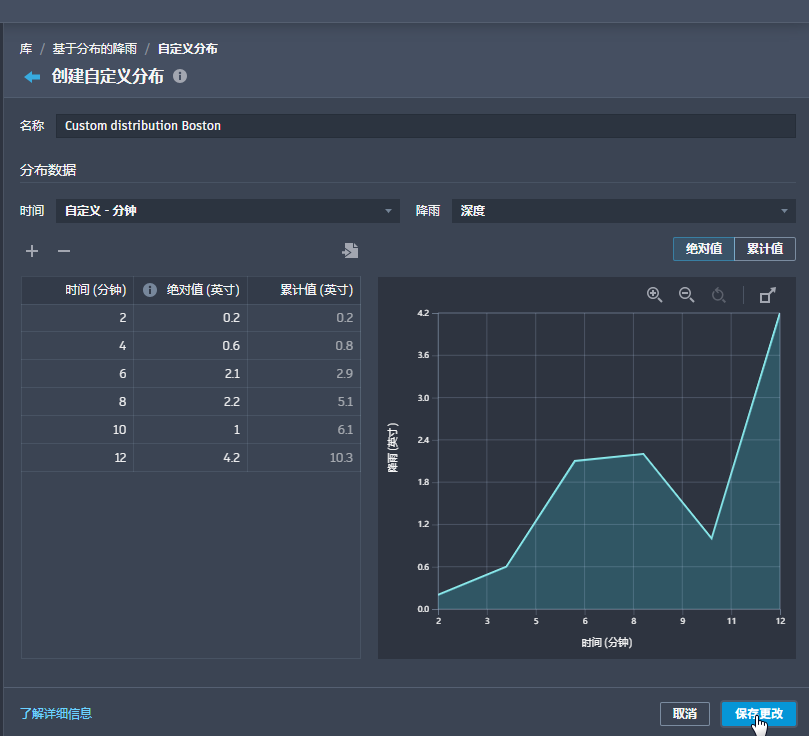Open the 了解详细信息 link
Screen dimensions: 810x736
(56, 714)
